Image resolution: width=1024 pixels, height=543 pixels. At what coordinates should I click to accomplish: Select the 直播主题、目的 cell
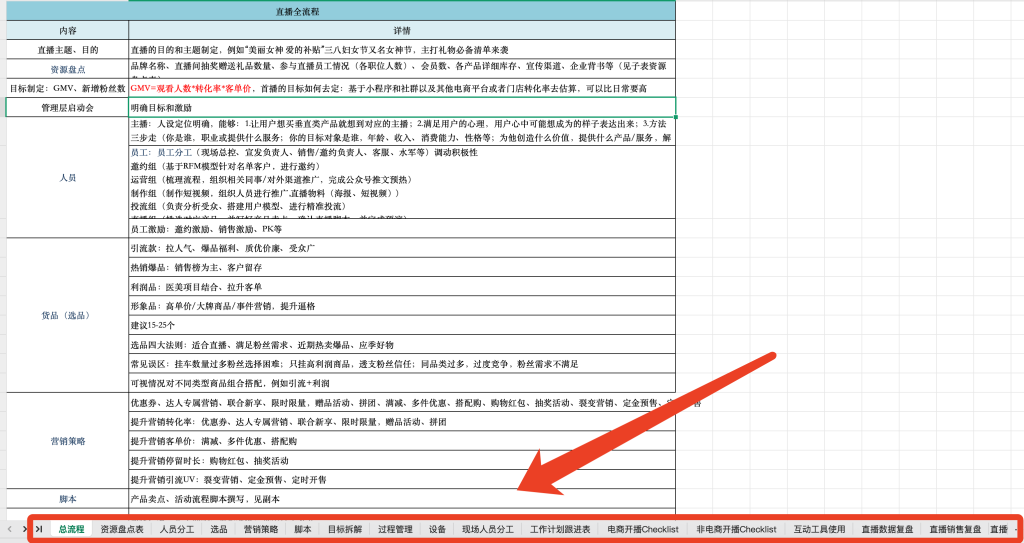coord(67,50)
